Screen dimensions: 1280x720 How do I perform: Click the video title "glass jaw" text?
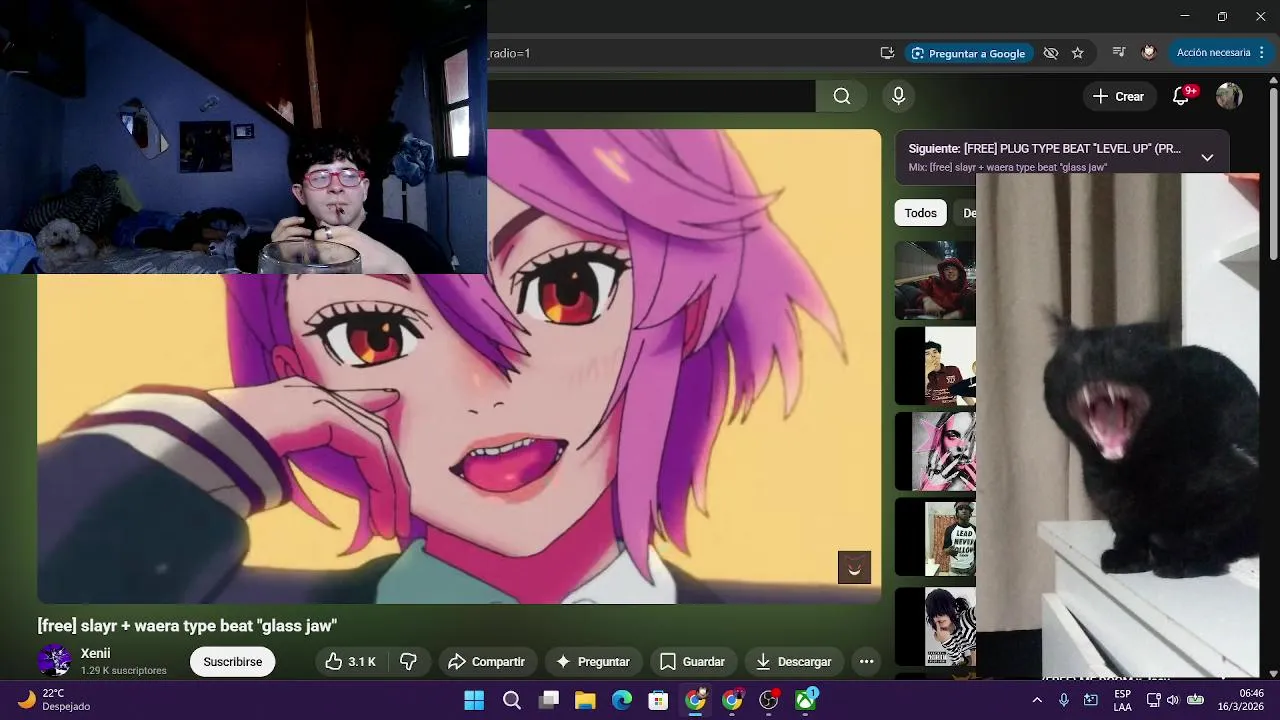click(x=187, y=626)
